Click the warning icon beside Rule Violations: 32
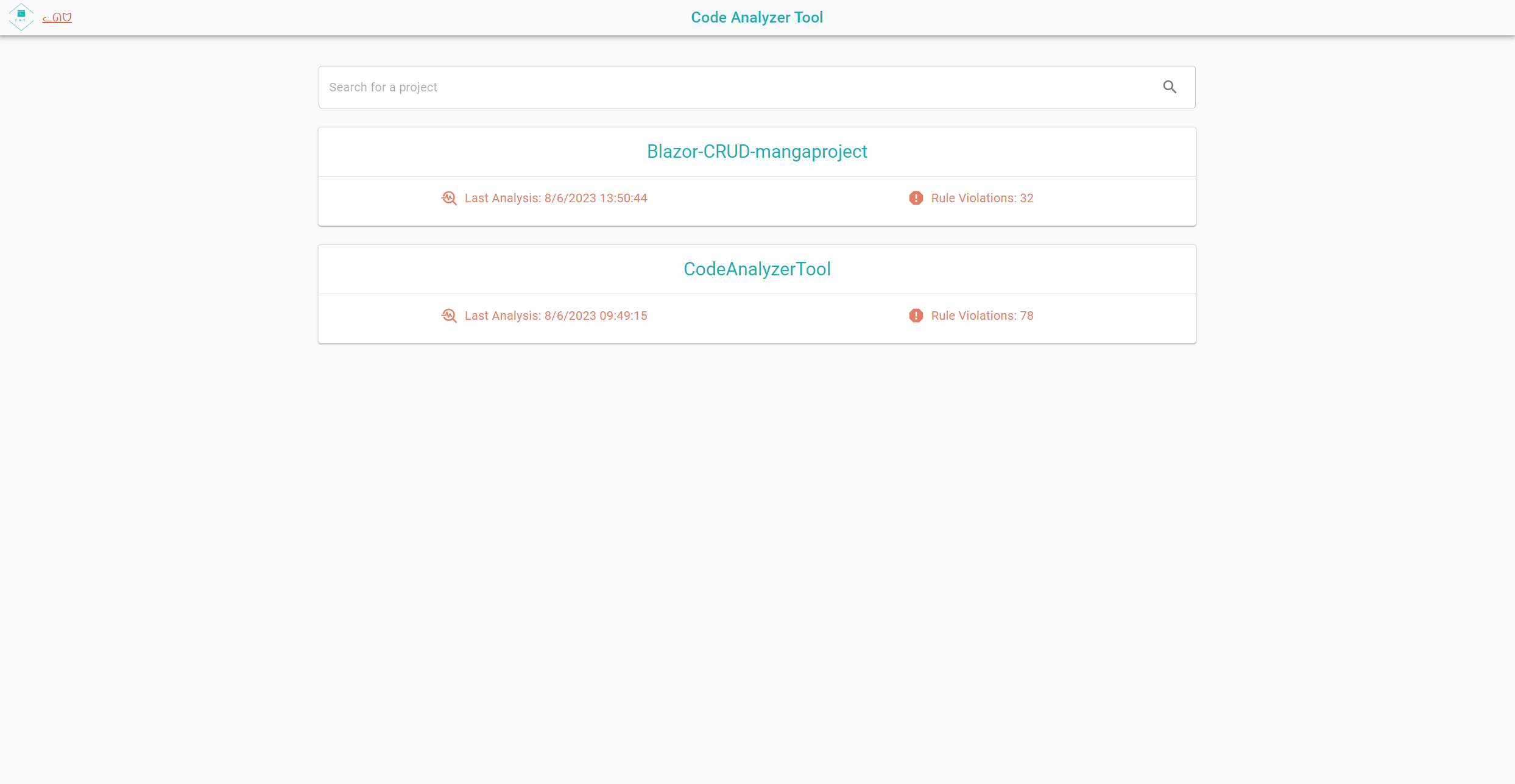 [916, 199]
